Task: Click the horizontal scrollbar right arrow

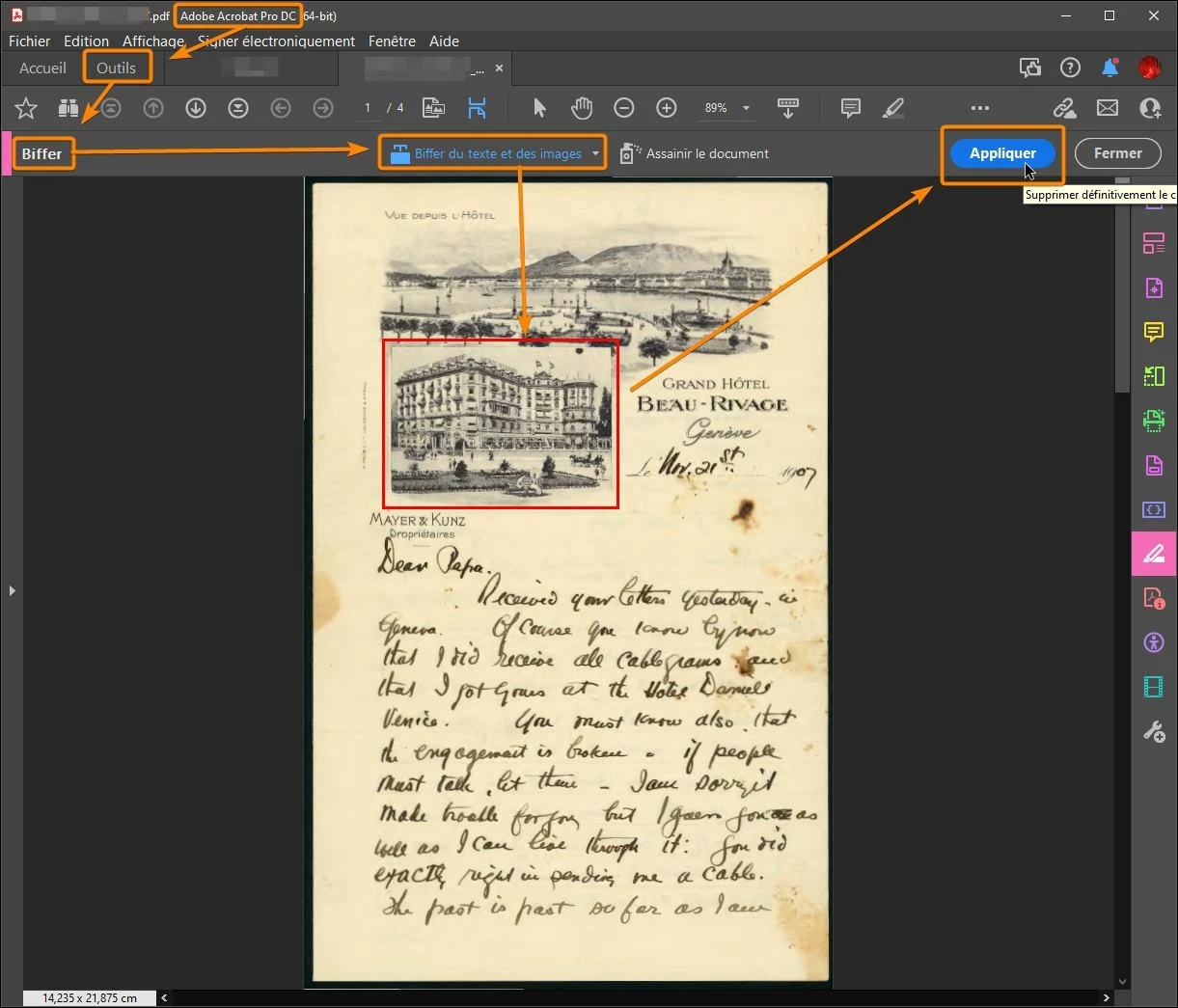Action: tap(1107, 997)
